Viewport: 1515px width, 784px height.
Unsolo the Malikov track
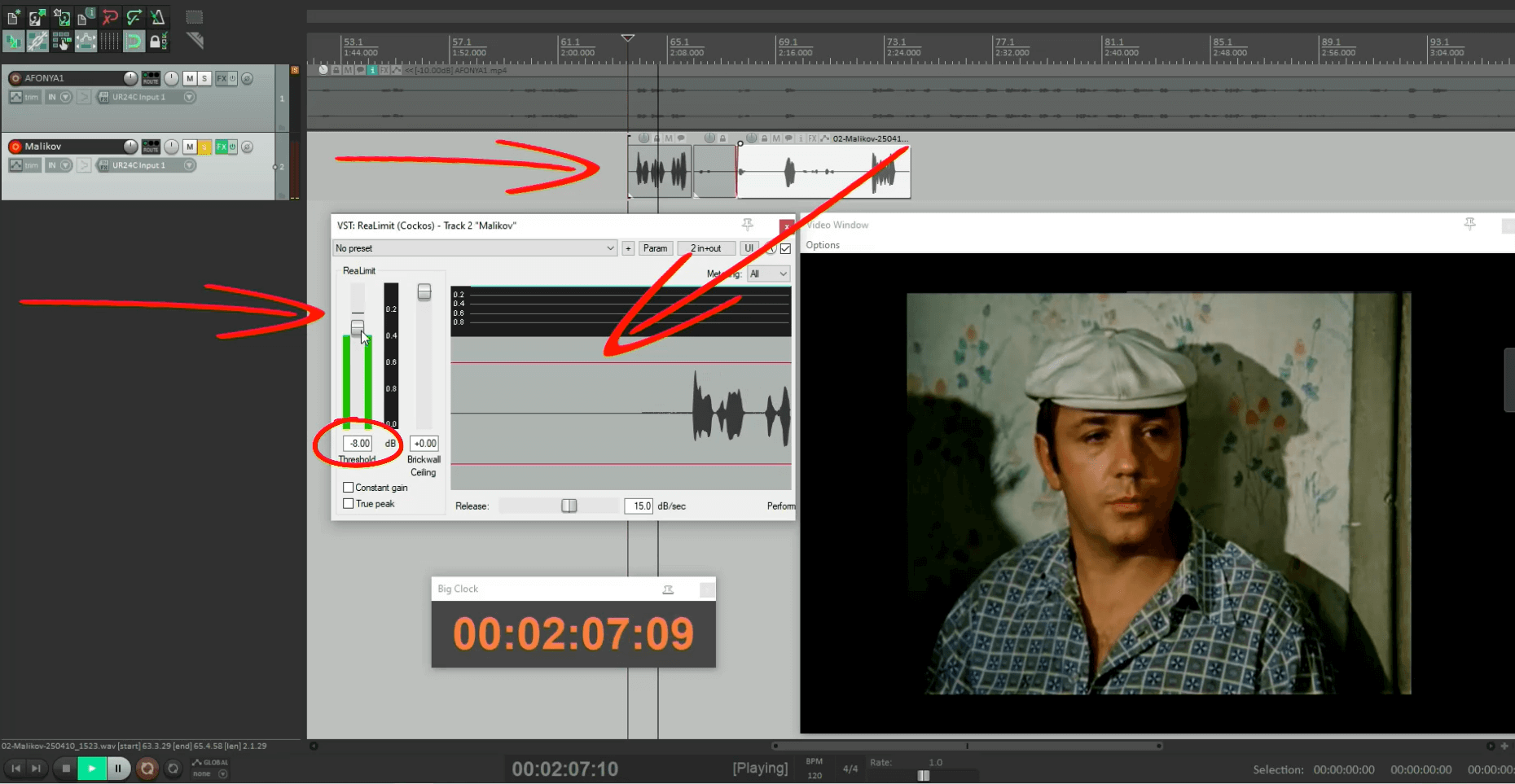(204, 147)
